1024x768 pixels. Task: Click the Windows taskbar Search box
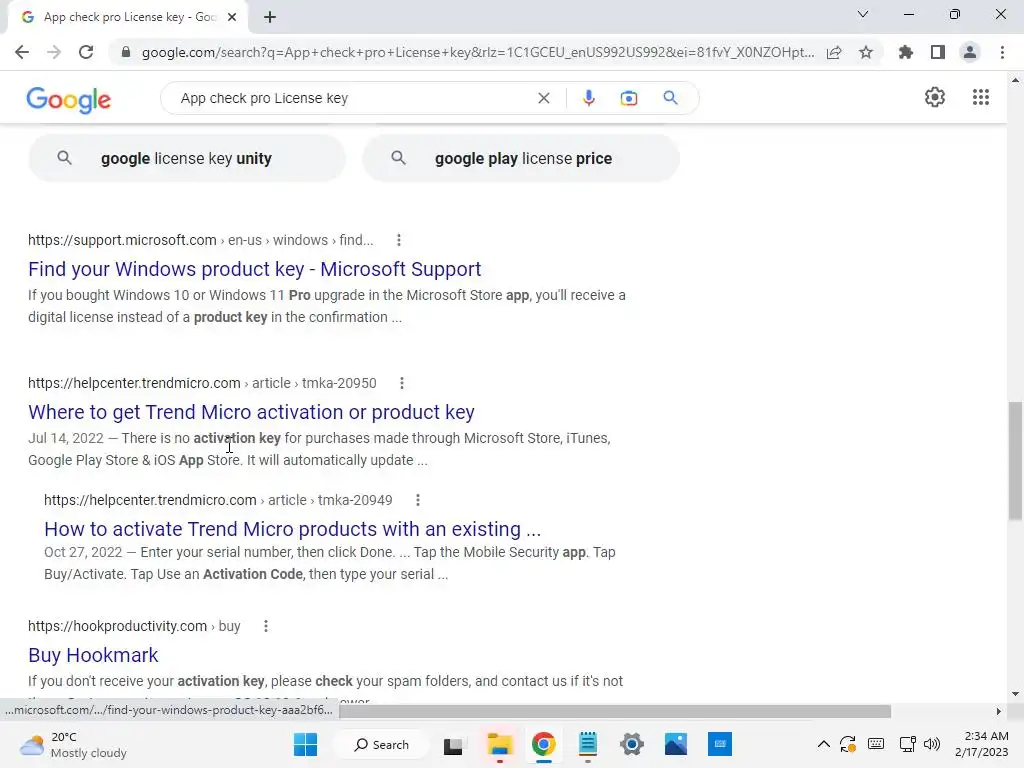point(381,744)
